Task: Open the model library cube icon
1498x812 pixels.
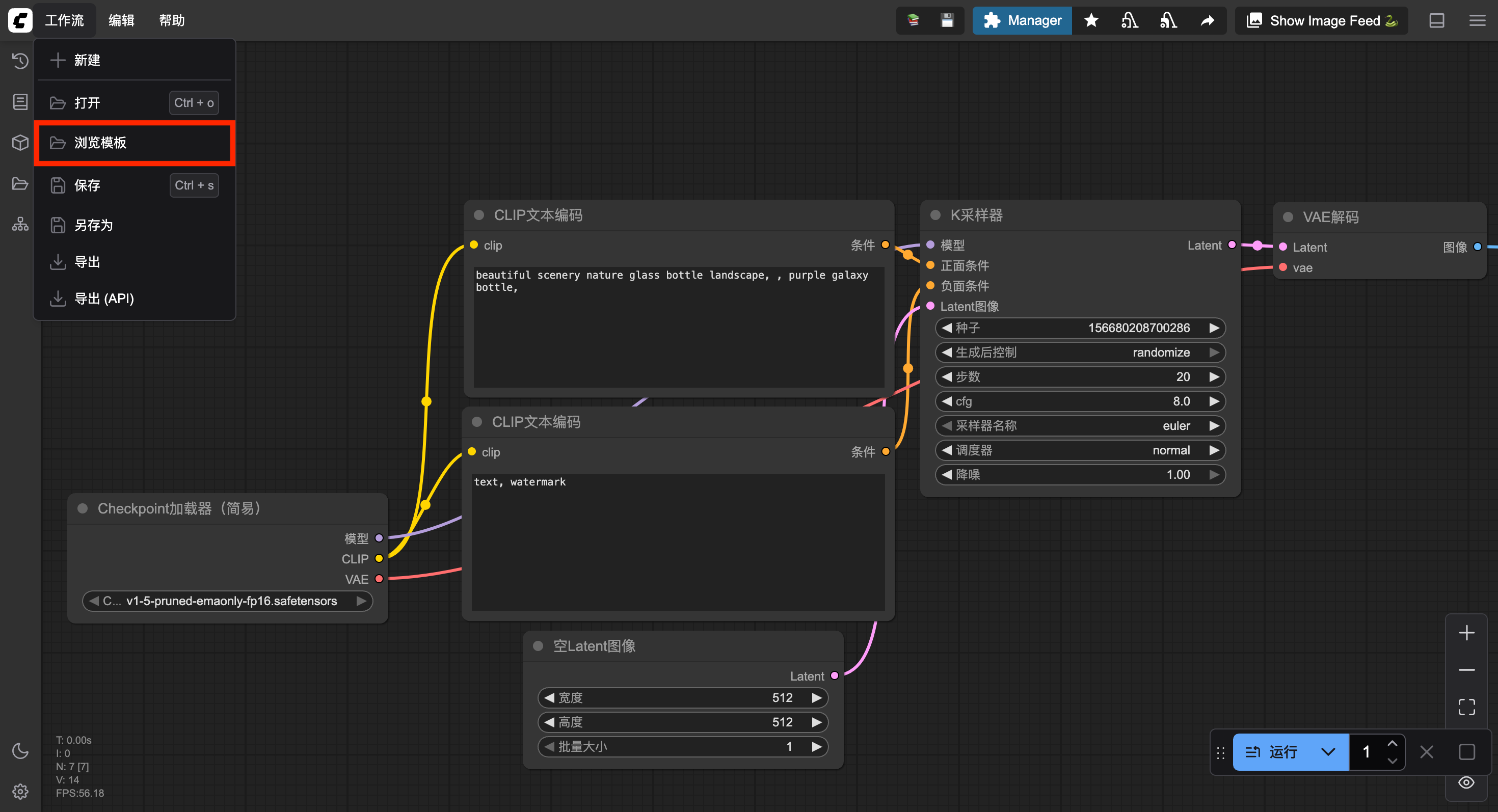Action: (x=20, y=143)
